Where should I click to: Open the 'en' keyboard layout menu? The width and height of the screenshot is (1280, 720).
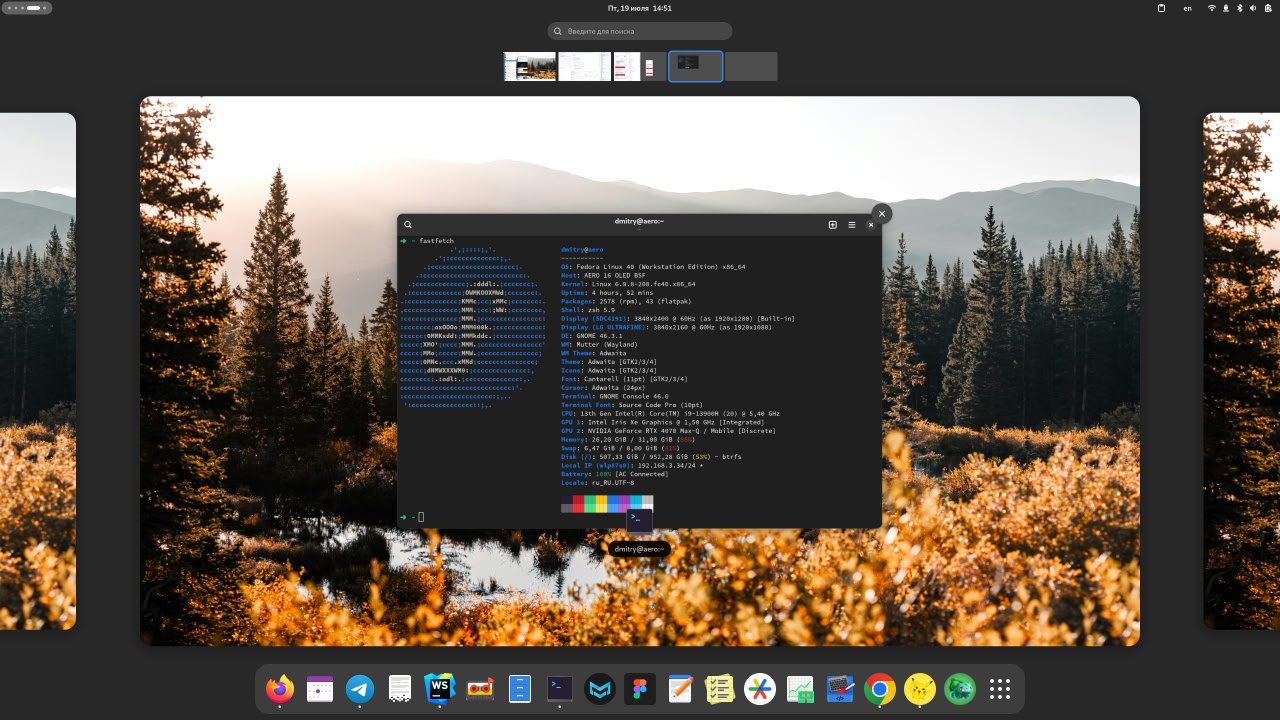tap(1188, 8)
